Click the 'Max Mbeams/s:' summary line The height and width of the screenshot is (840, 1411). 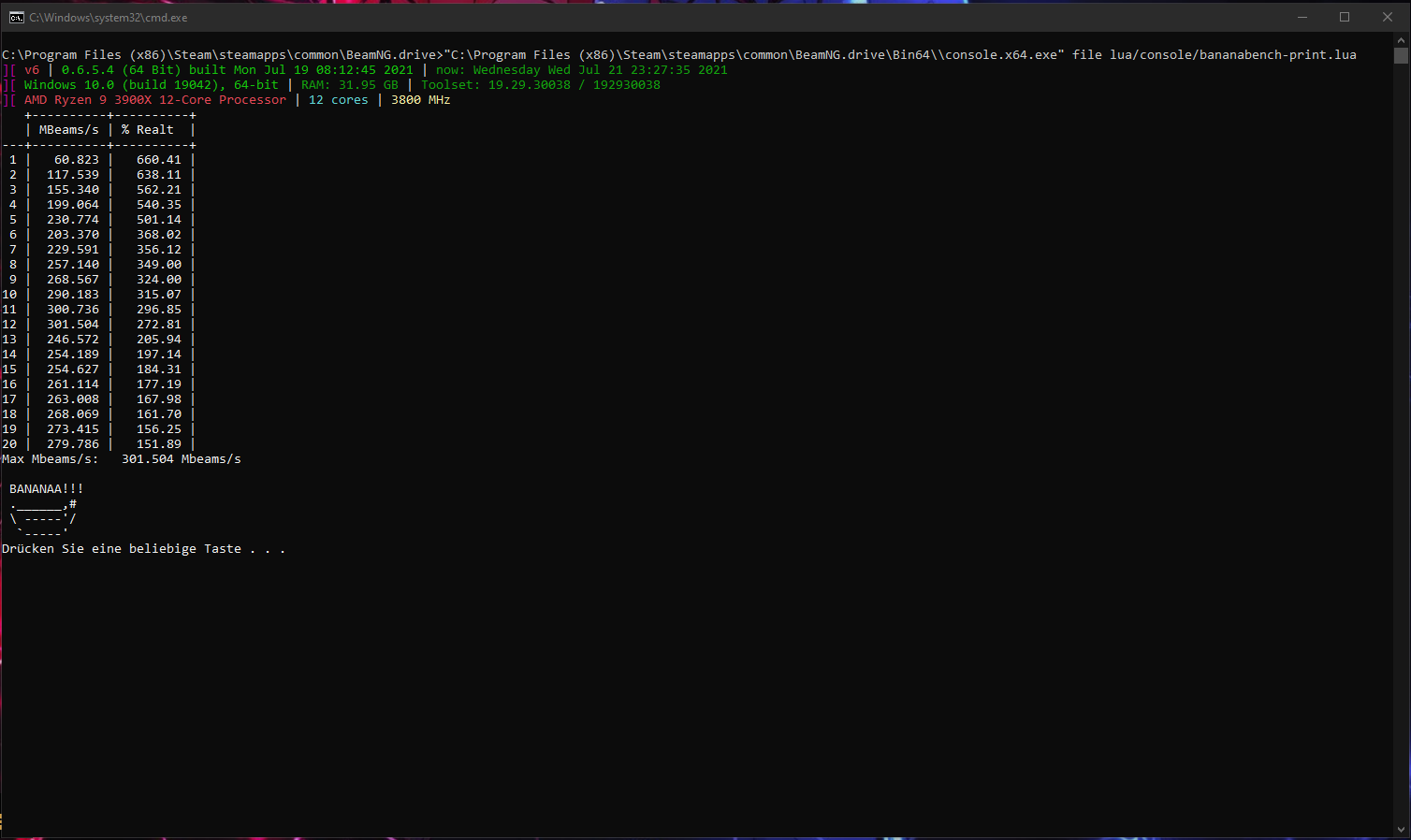tap(122, 459)
